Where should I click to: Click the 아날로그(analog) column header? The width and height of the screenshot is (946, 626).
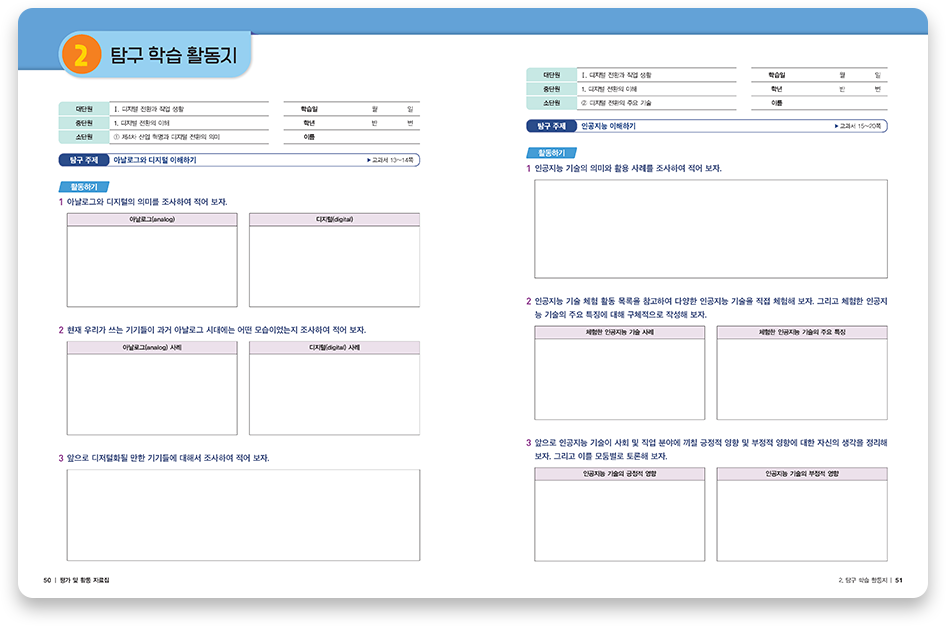152,220
